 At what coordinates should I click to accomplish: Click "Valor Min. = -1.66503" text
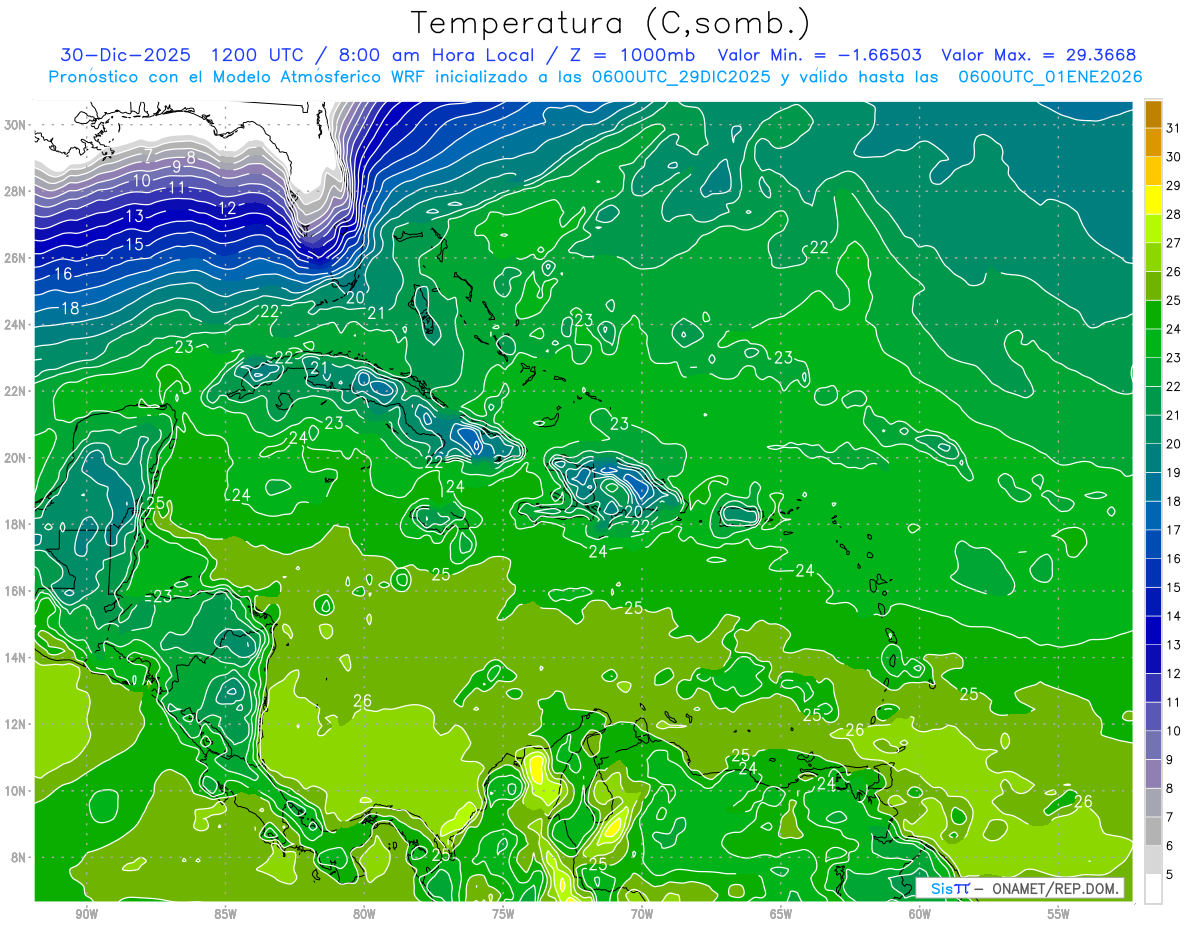point(820,55)
